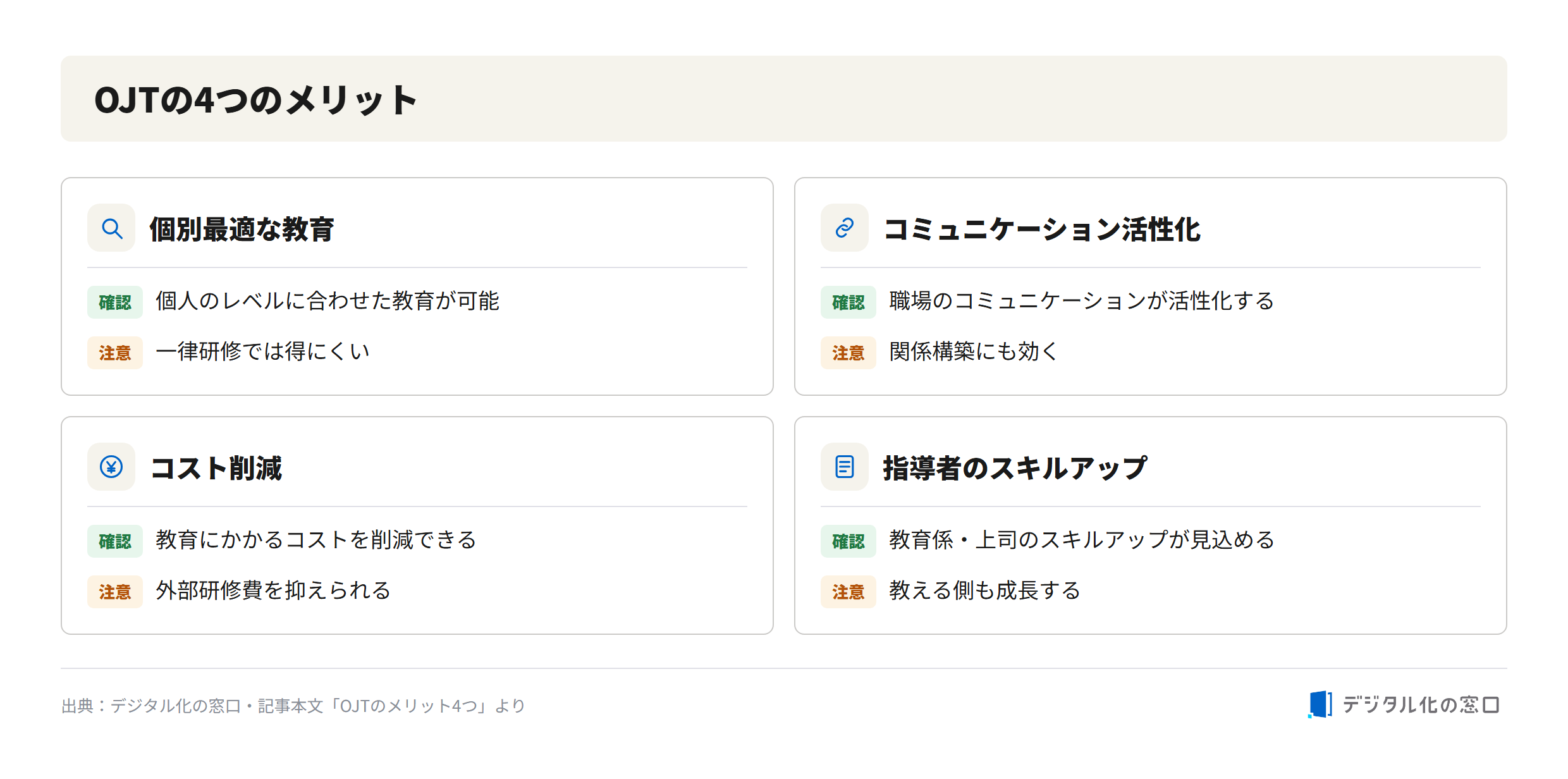Click the source citation 出典 text in footer
1568x779 pixels.
[293, 706]
